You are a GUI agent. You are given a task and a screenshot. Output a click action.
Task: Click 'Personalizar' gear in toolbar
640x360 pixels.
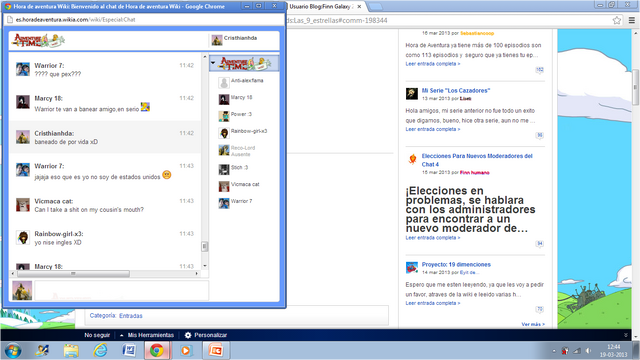[x=206, y=335]
